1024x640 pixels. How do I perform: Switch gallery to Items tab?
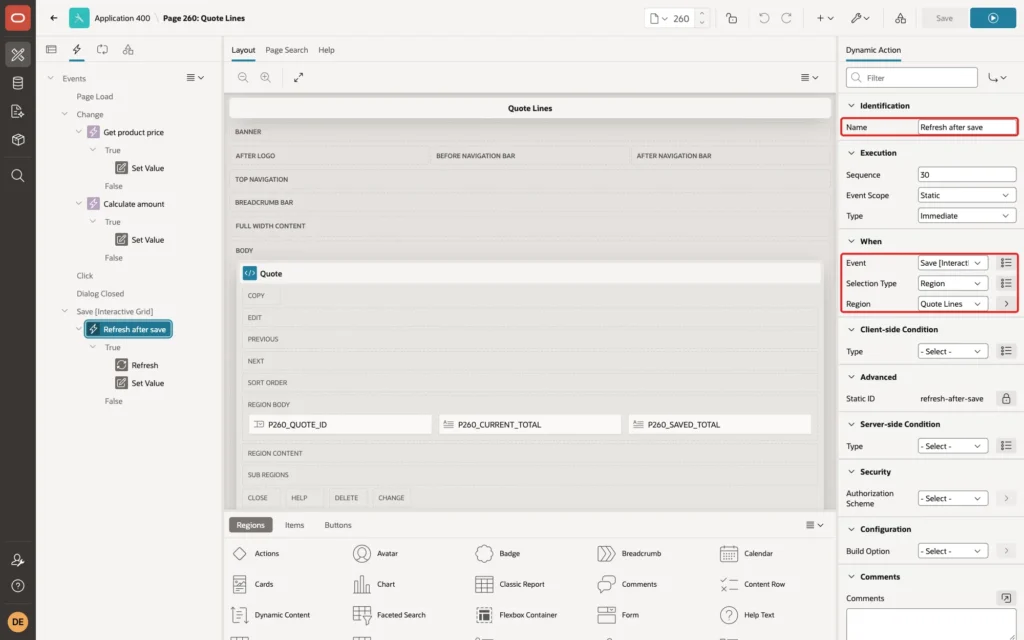point(294,524)
